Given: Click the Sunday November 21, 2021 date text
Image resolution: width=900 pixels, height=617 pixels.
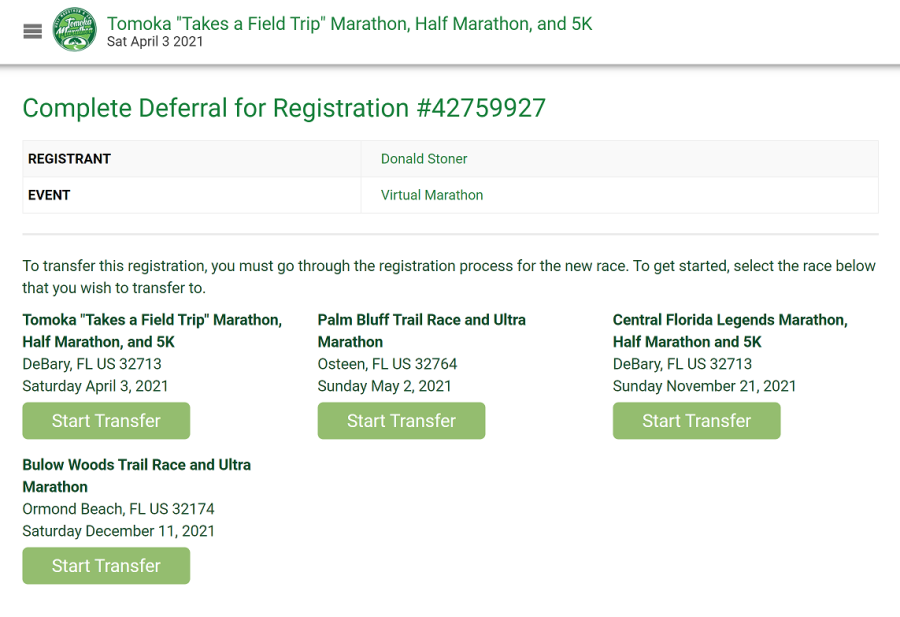Looking at the screenshot, I should [x=704, y=386].
